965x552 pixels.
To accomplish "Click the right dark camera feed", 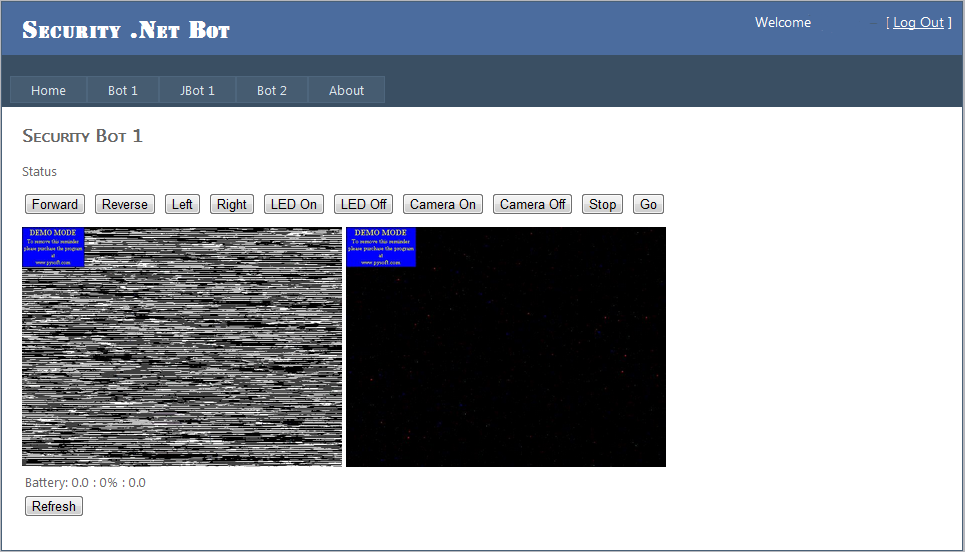I will (506, 347).
